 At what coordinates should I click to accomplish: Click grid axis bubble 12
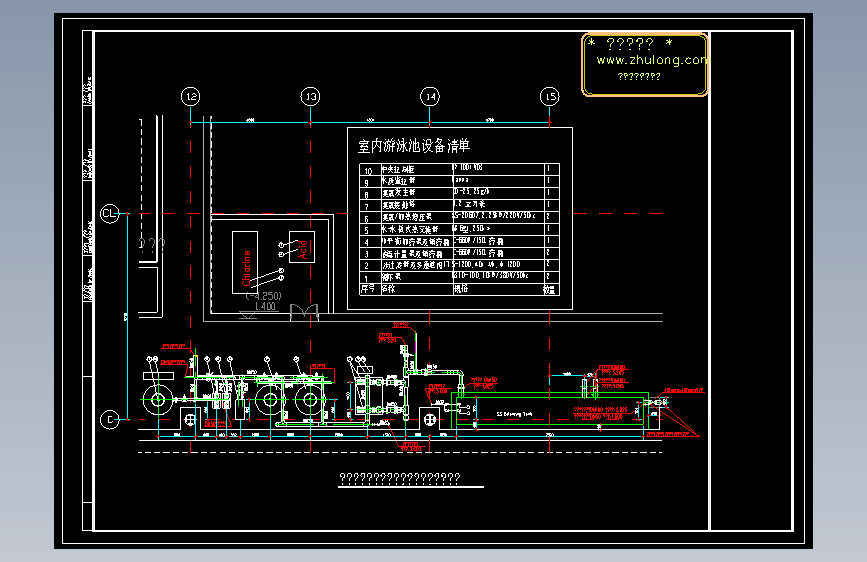pyautogui.click(x=190, y=97)
